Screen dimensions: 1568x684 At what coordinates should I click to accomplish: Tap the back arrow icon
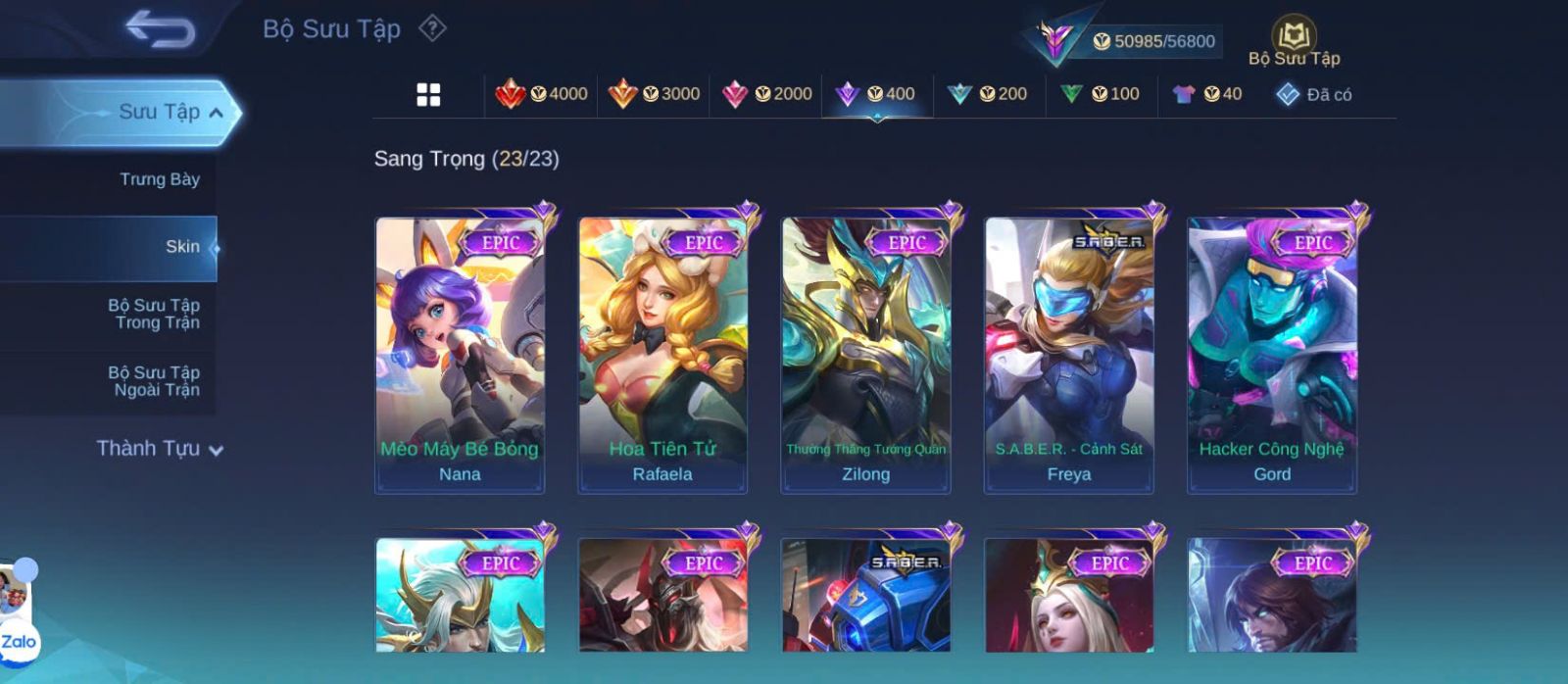[x=160, y=29]
